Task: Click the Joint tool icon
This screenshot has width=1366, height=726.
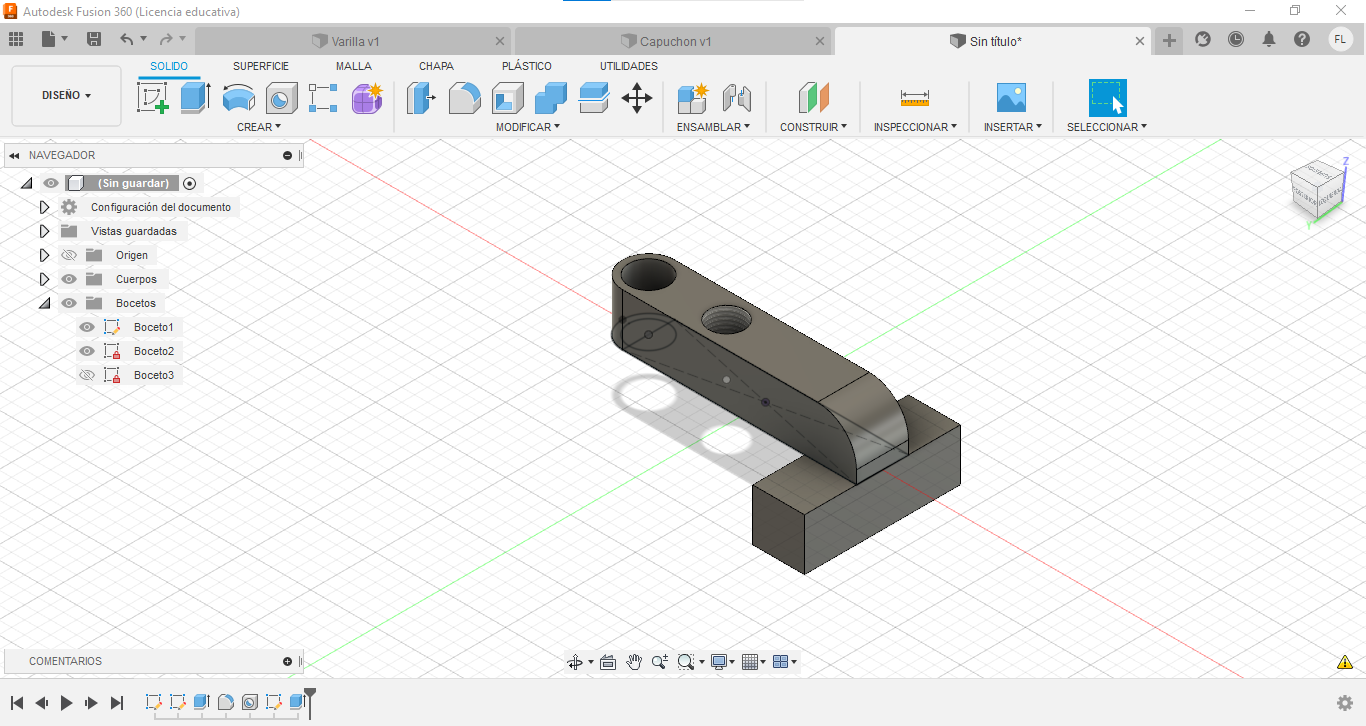Action: point(736,98)
